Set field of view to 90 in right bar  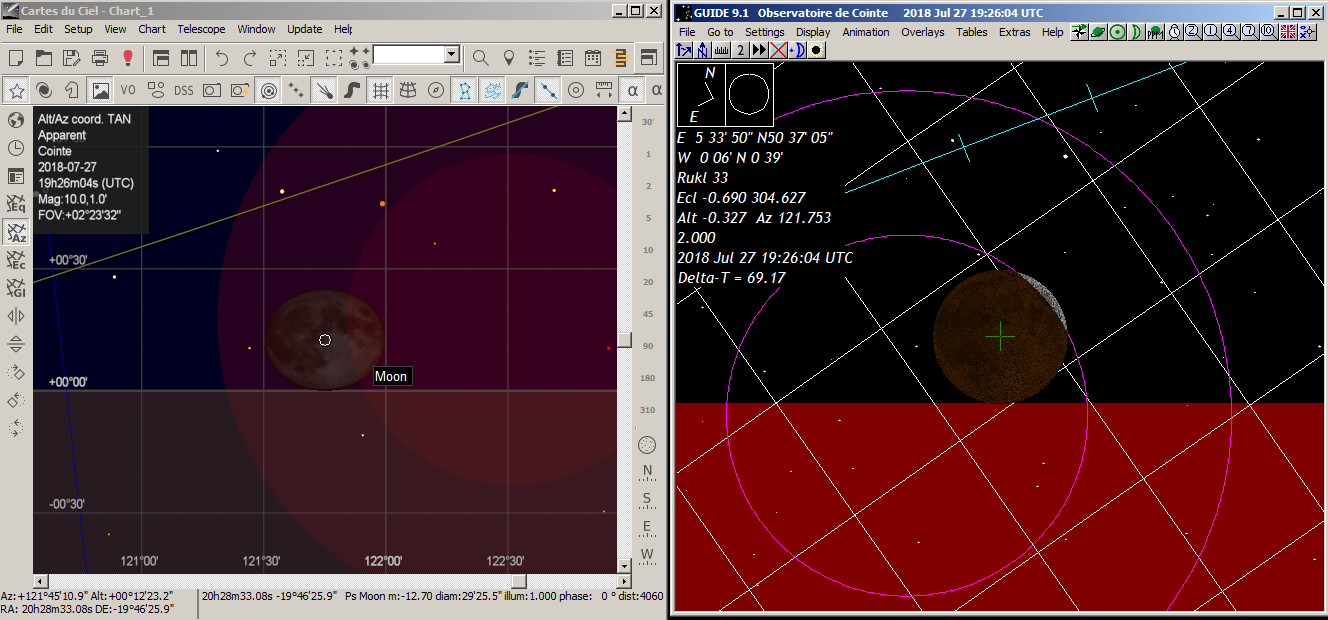point(648,345)
